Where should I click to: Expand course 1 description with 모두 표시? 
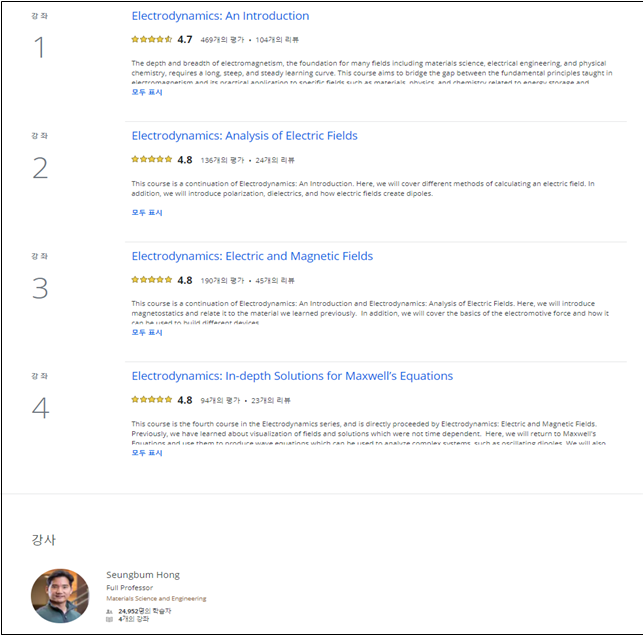click(147, 92)
